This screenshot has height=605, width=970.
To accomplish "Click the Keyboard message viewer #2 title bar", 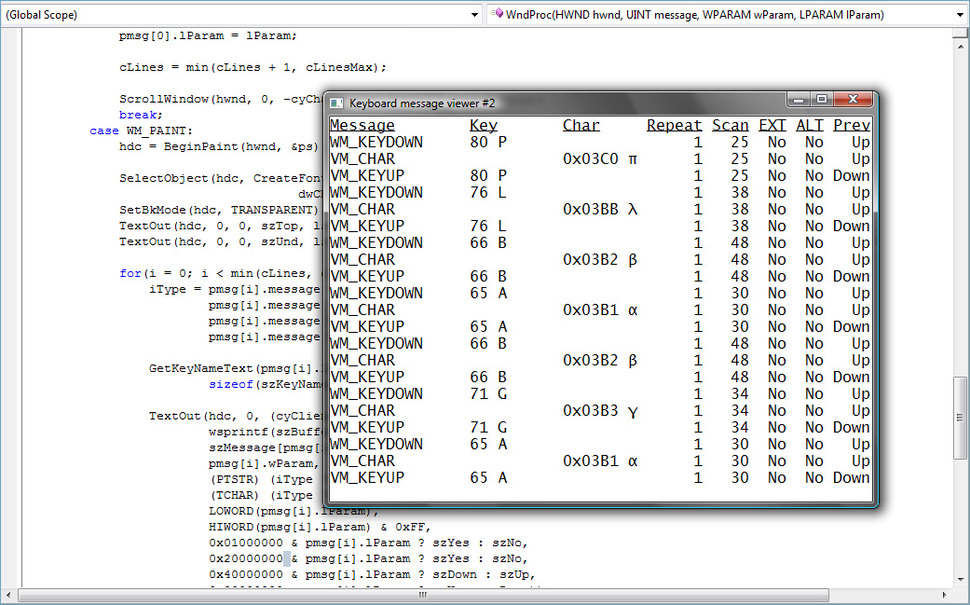I will click(557, 103).
